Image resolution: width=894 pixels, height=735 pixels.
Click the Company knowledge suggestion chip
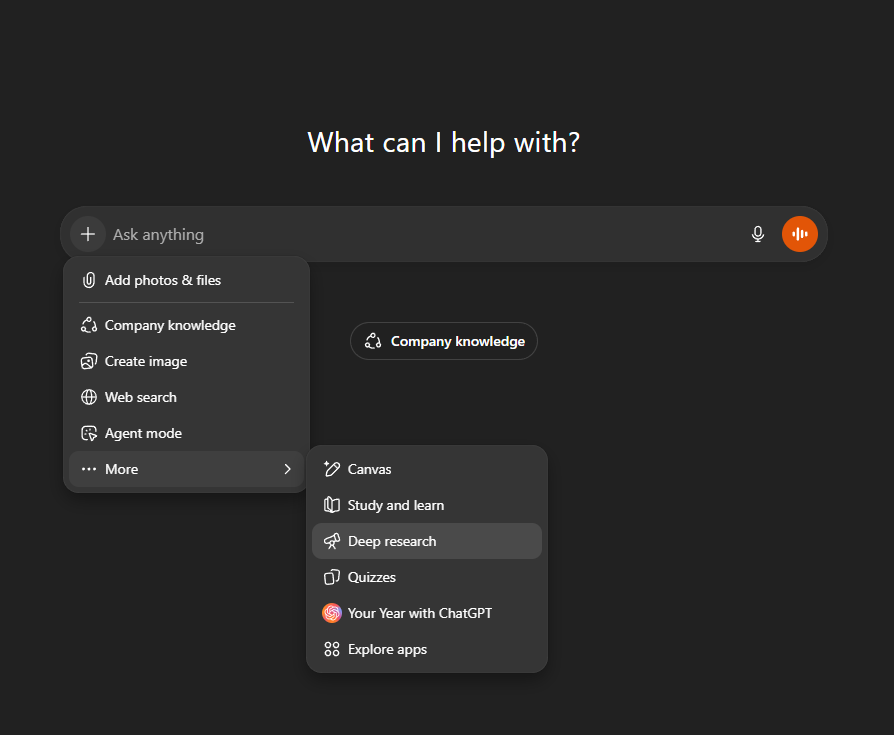tap(443, 341)
